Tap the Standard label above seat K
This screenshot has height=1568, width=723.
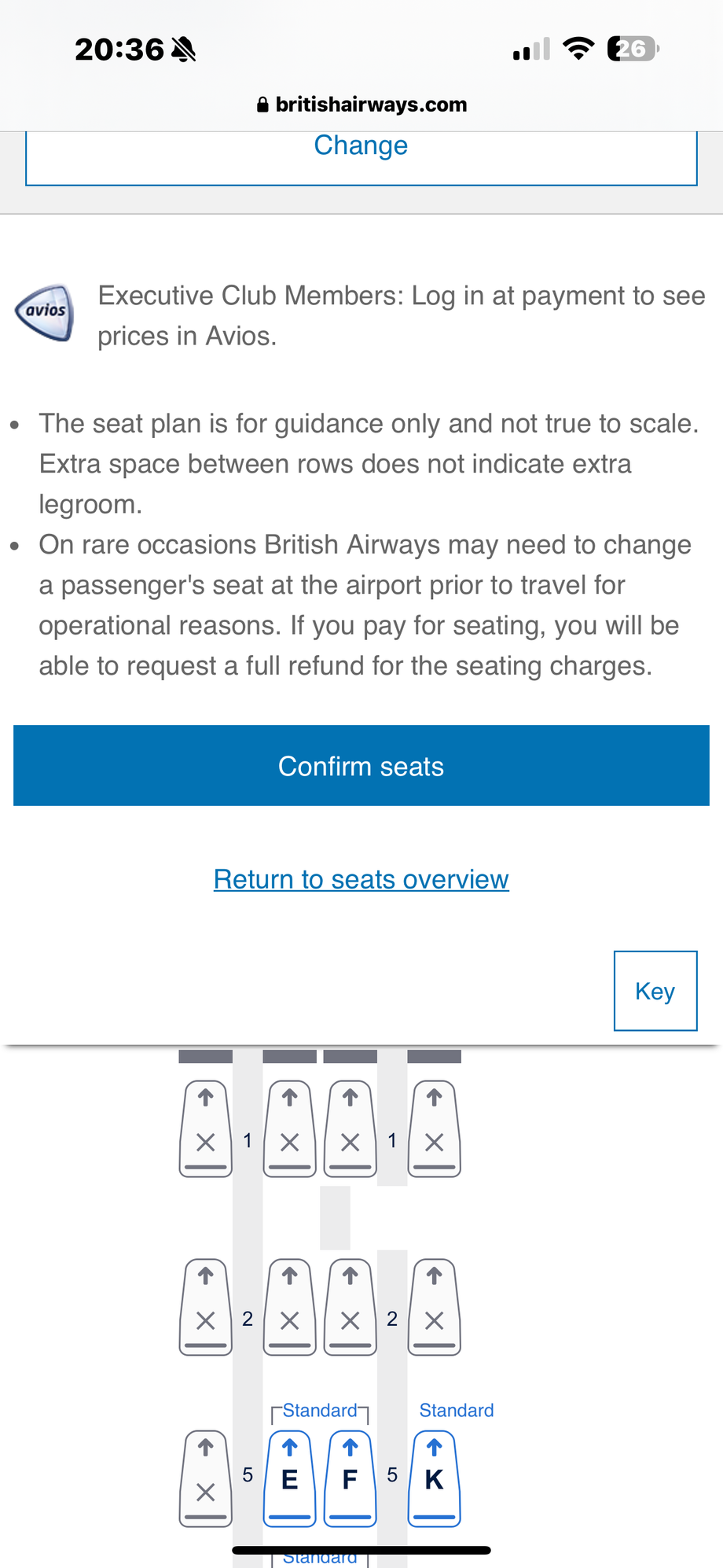[457, 1410]
